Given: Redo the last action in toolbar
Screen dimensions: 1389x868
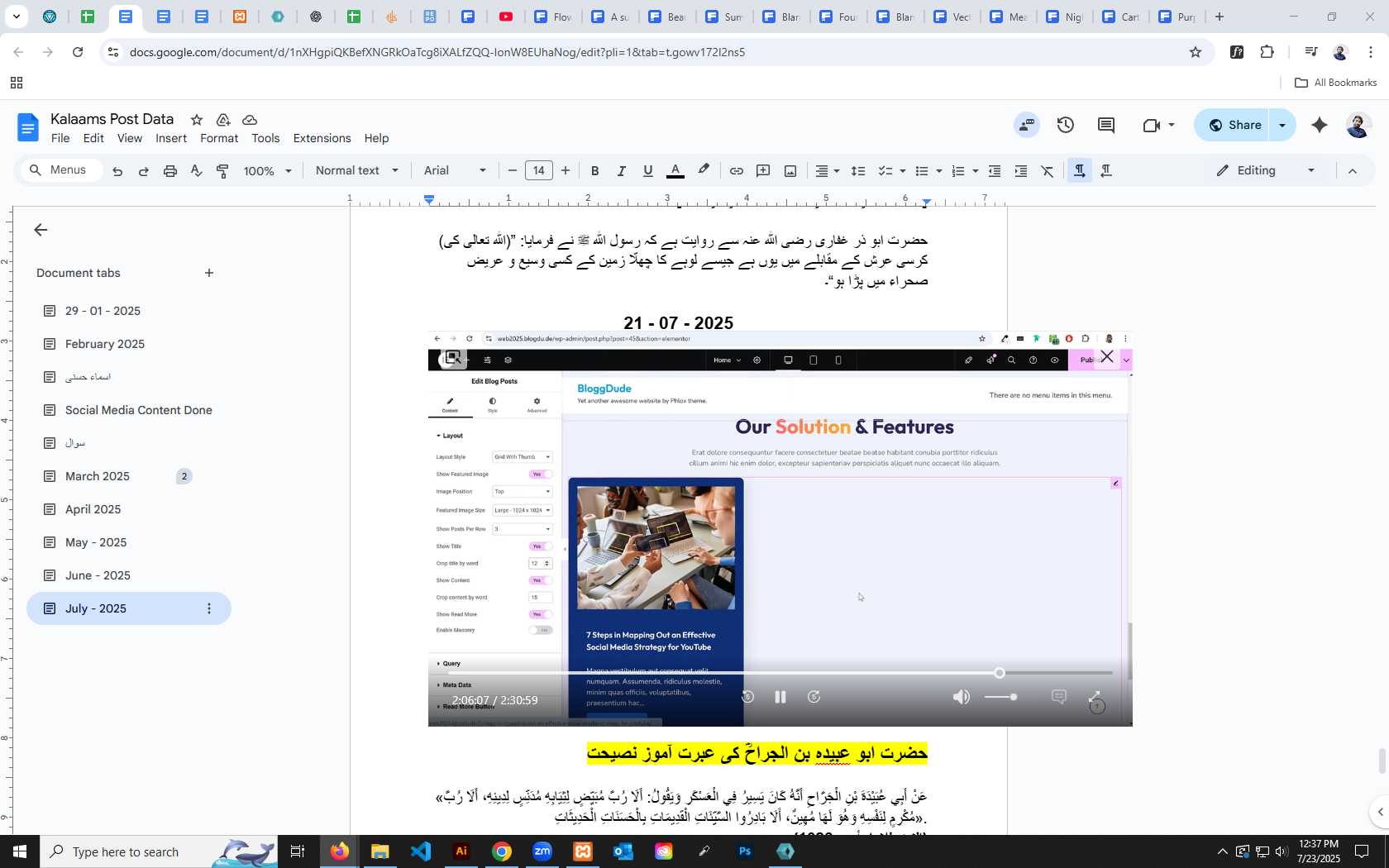Looking at the screenshot, I should coord(144,171).
